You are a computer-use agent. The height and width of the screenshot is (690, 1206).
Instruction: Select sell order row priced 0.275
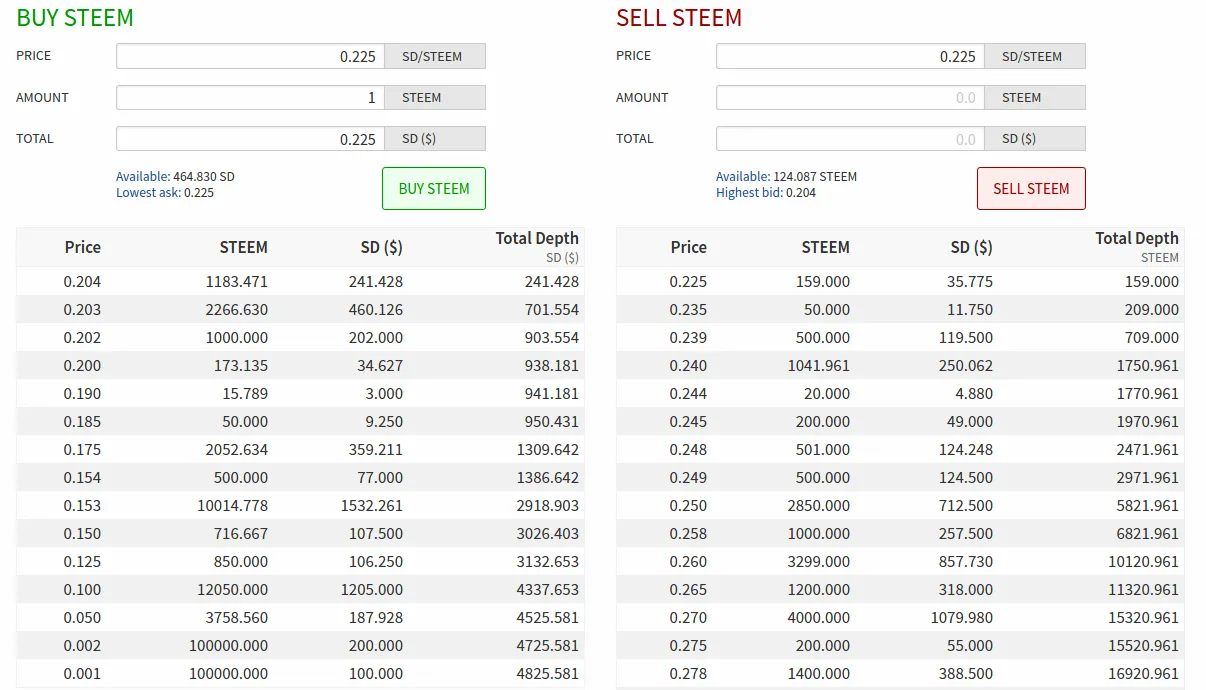[901, 646]
